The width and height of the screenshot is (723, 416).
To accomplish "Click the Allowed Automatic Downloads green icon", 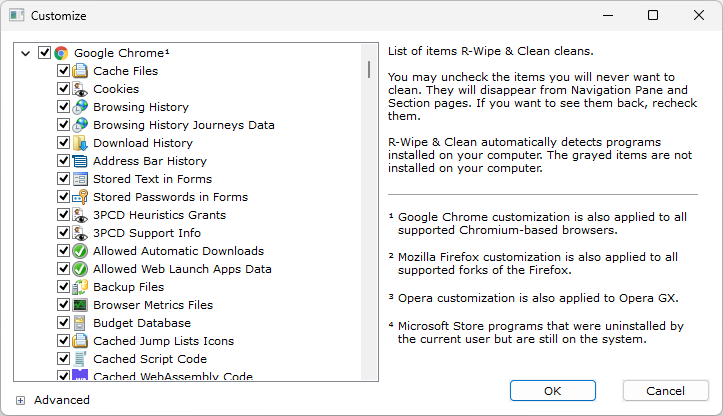I will [80, 251].
